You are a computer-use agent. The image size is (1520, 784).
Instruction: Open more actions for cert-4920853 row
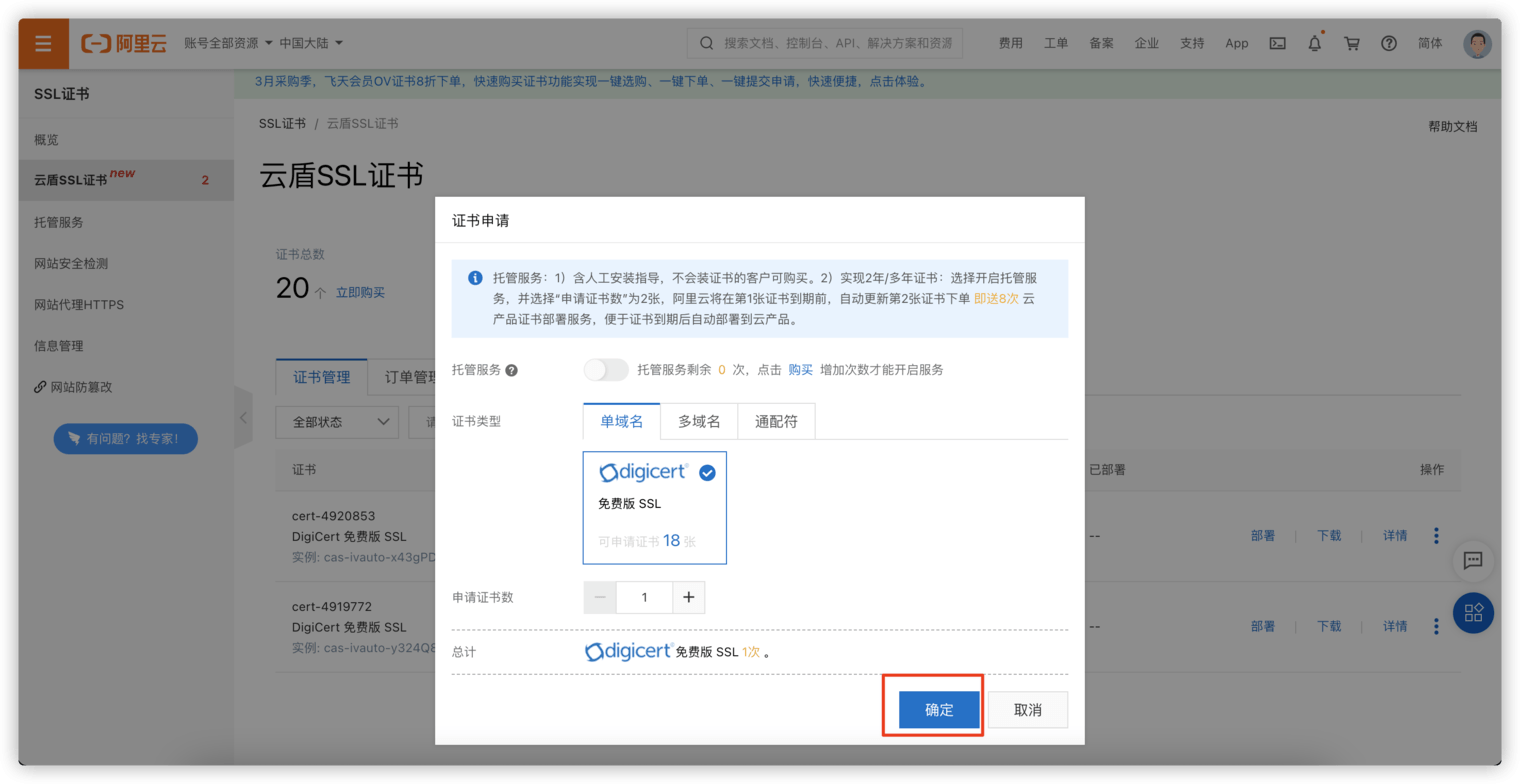click(1436, 536)
